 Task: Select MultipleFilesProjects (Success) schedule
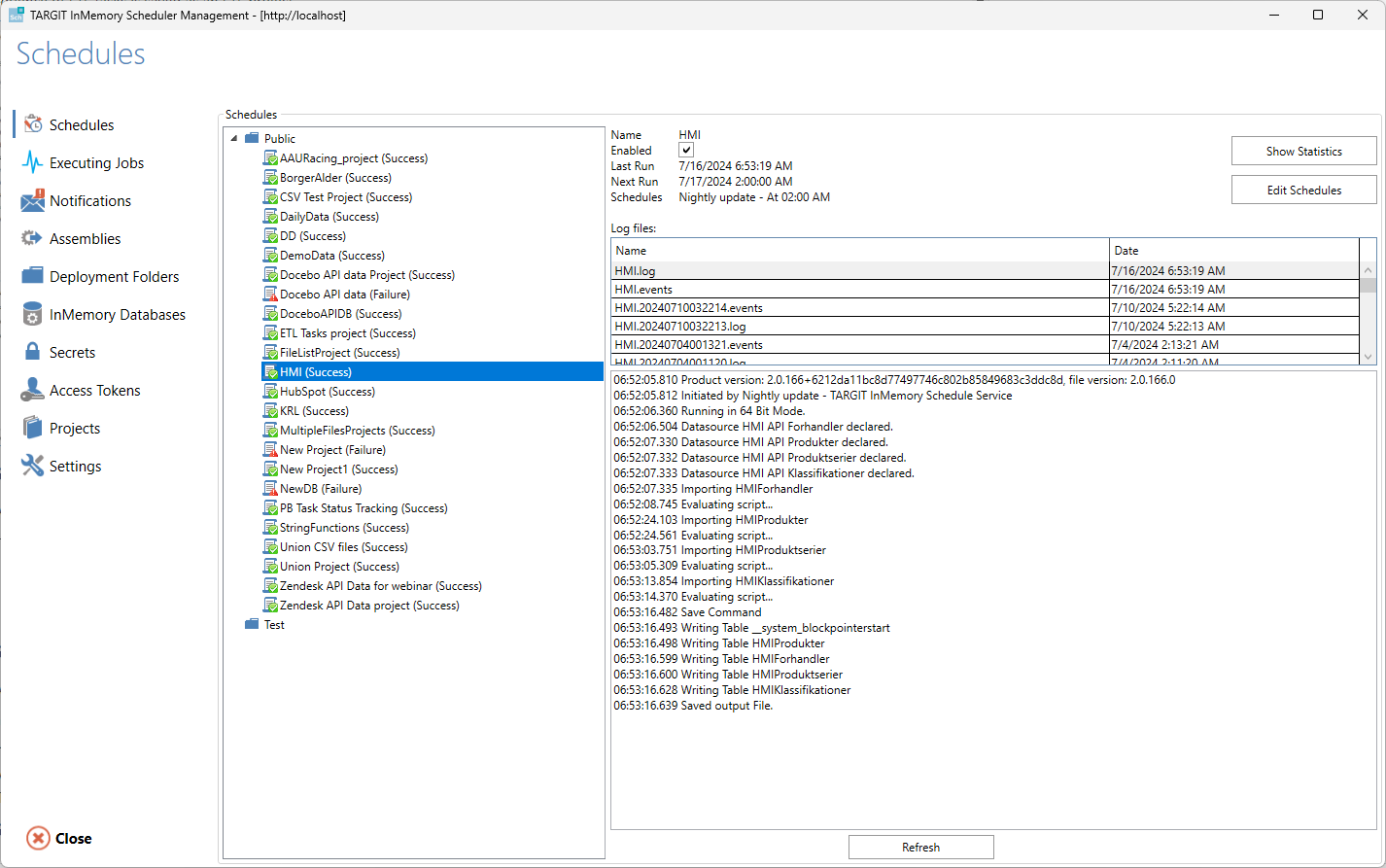coord(358,431)
